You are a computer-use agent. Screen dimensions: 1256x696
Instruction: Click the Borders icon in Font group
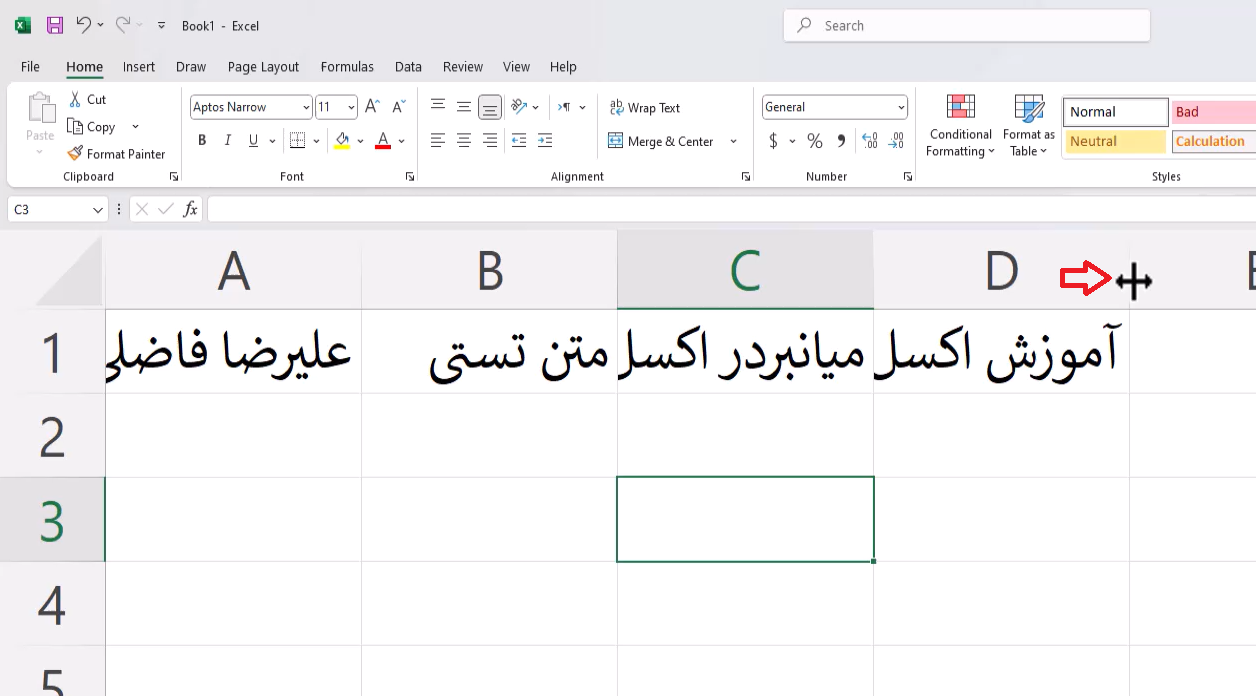297,141
